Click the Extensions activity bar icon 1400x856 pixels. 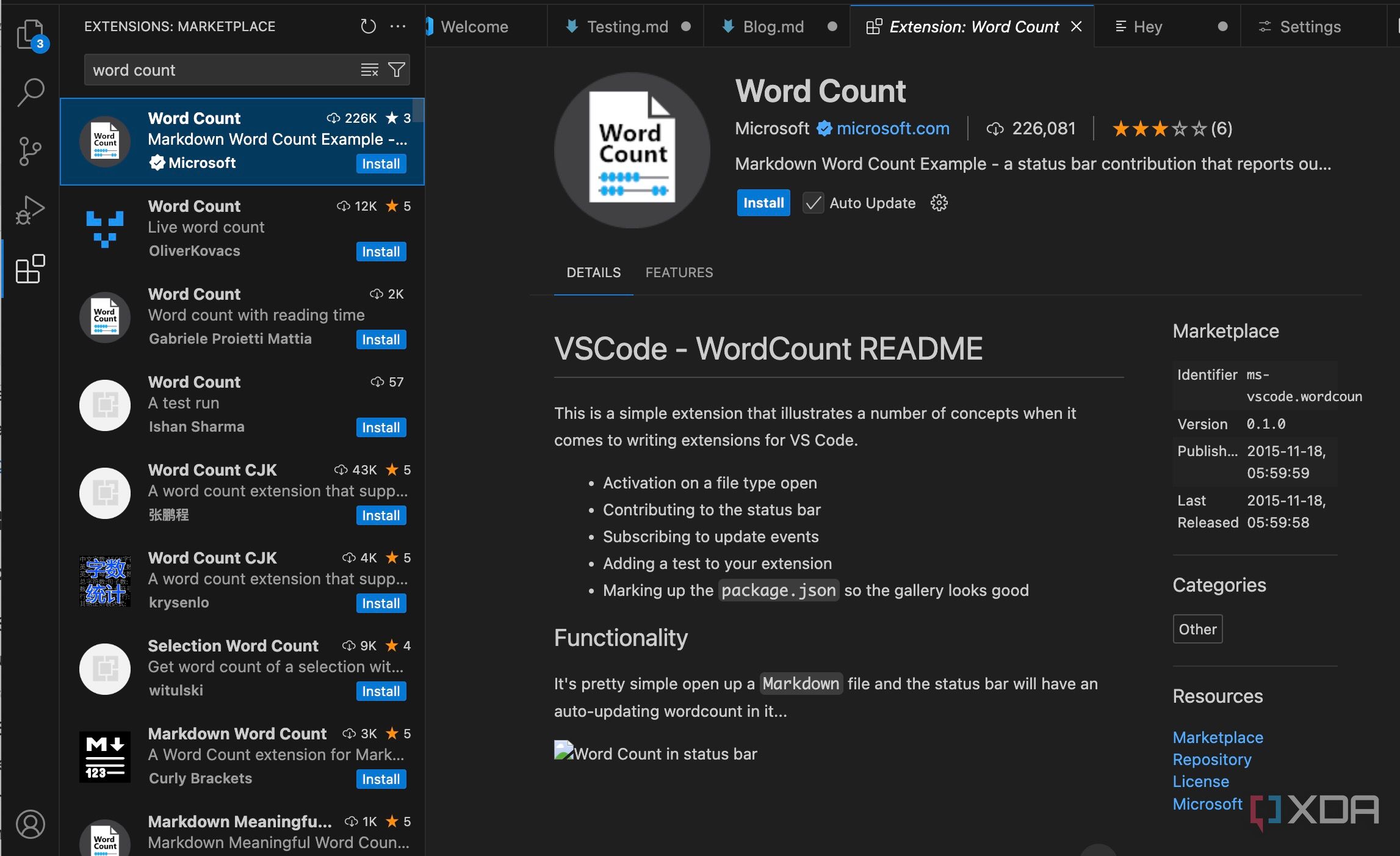pos(30,269)
